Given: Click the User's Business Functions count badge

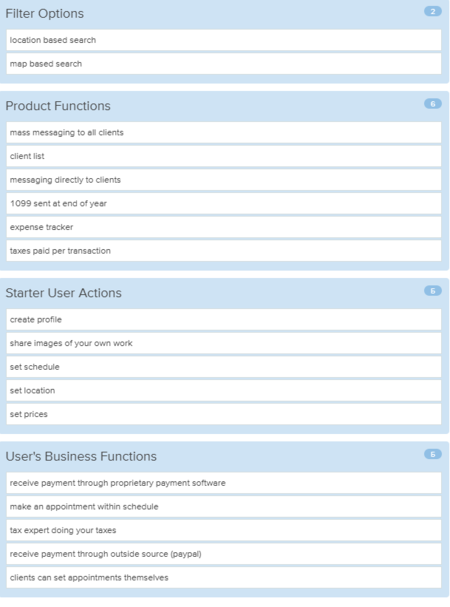Looking at the screenshot, I should pyautogui.click(x=433, y=454).
